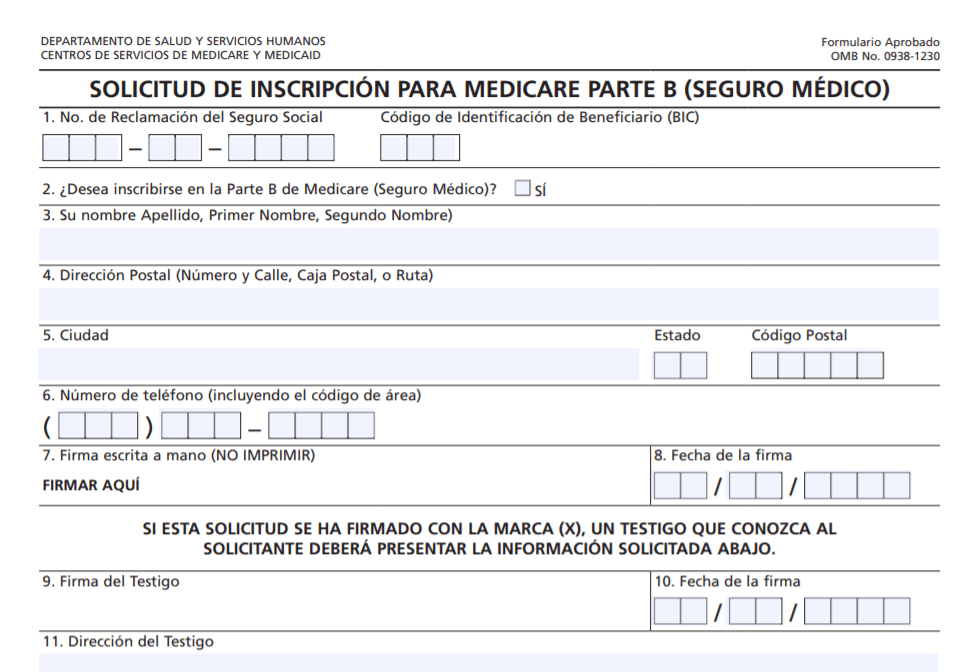This screenshot has height=672, width=975.
Task: Click 'Formulario Aprobado' text
Action: point(880,42)
